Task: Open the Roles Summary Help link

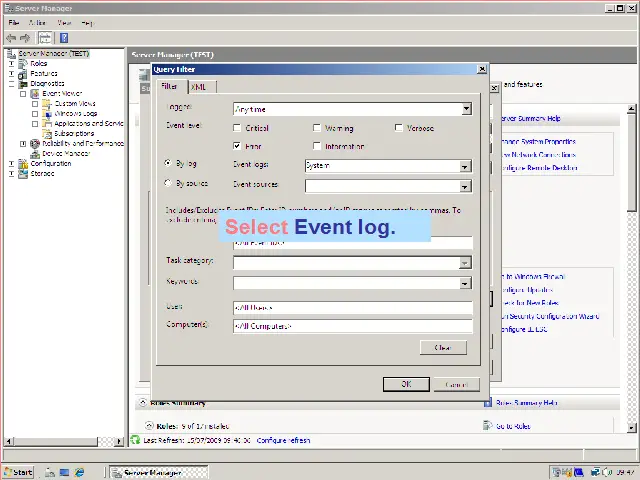Action: (x=527, y=403)
